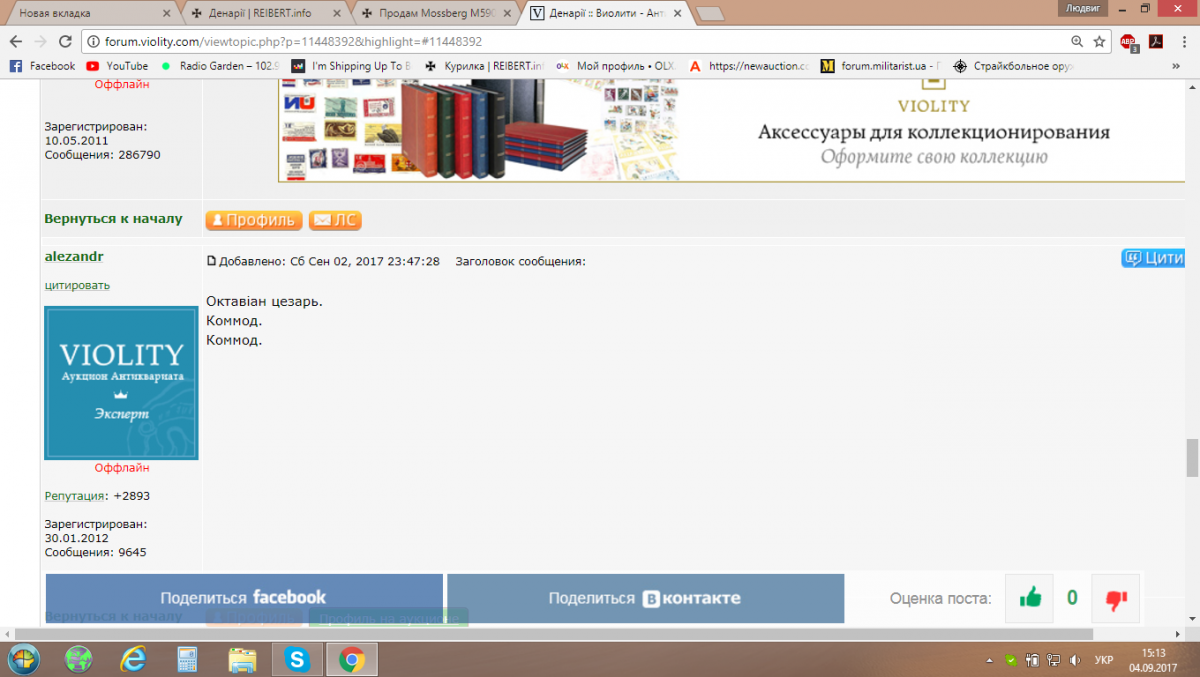Screen dimensions: 1200x677
Task: Click the Violity collecting accessories banner
Action: click(x=731, y=131)
